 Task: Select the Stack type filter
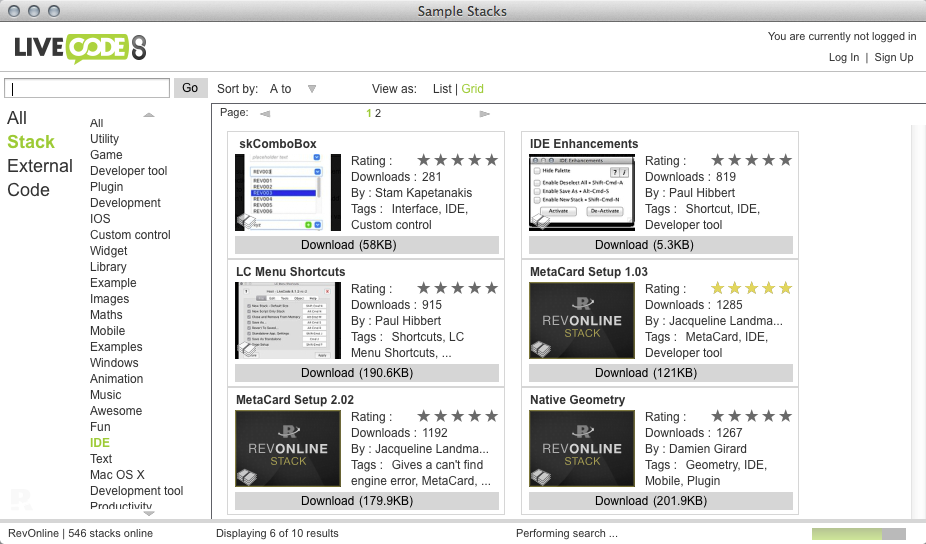pos(31,142)
